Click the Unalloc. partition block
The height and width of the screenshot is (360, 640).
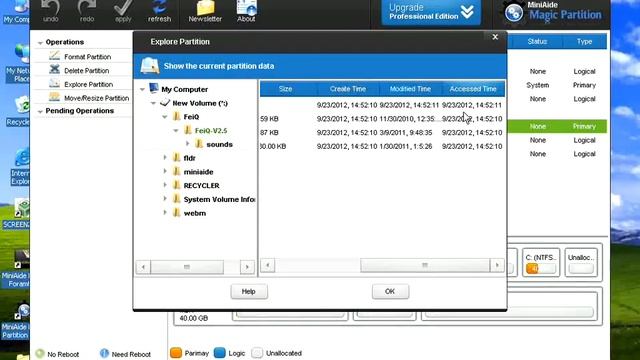[581, 262]
